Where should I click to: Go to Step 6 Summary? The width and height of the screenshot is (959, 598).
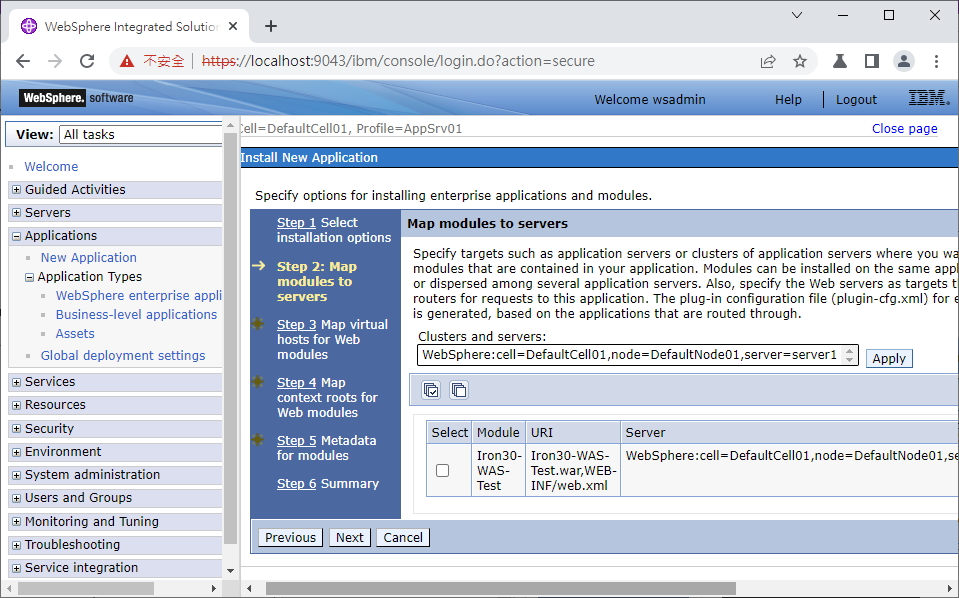pos(296,483)
